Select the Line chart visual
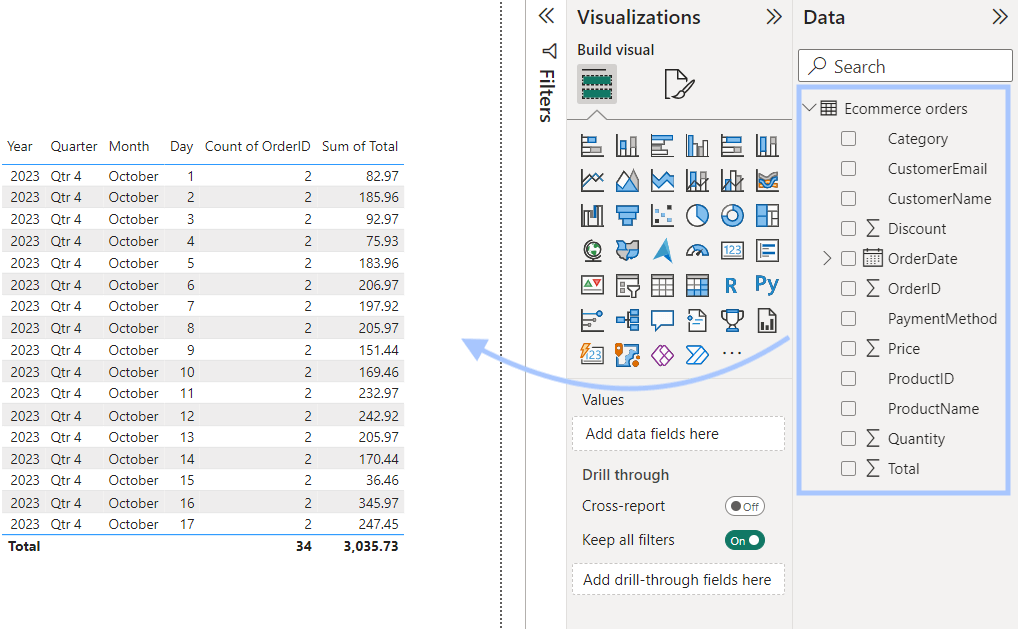Screen dimensions: 1018x629 592,180
